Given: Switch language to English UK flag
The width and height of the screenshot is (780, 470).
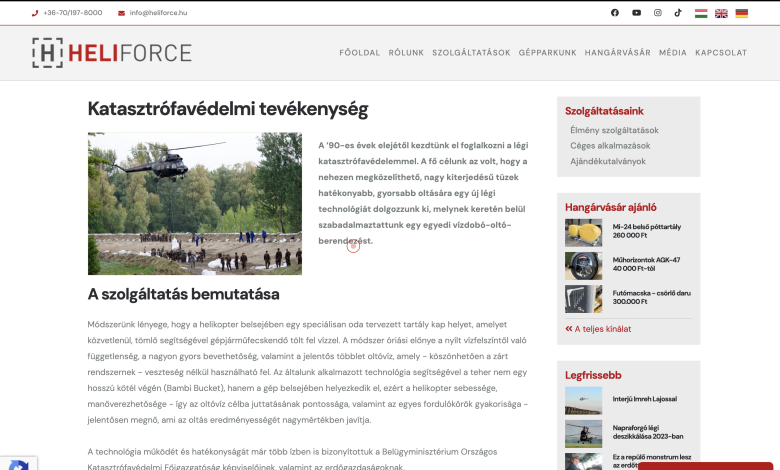Looking at the screenshot, I should tap(721, 13).
